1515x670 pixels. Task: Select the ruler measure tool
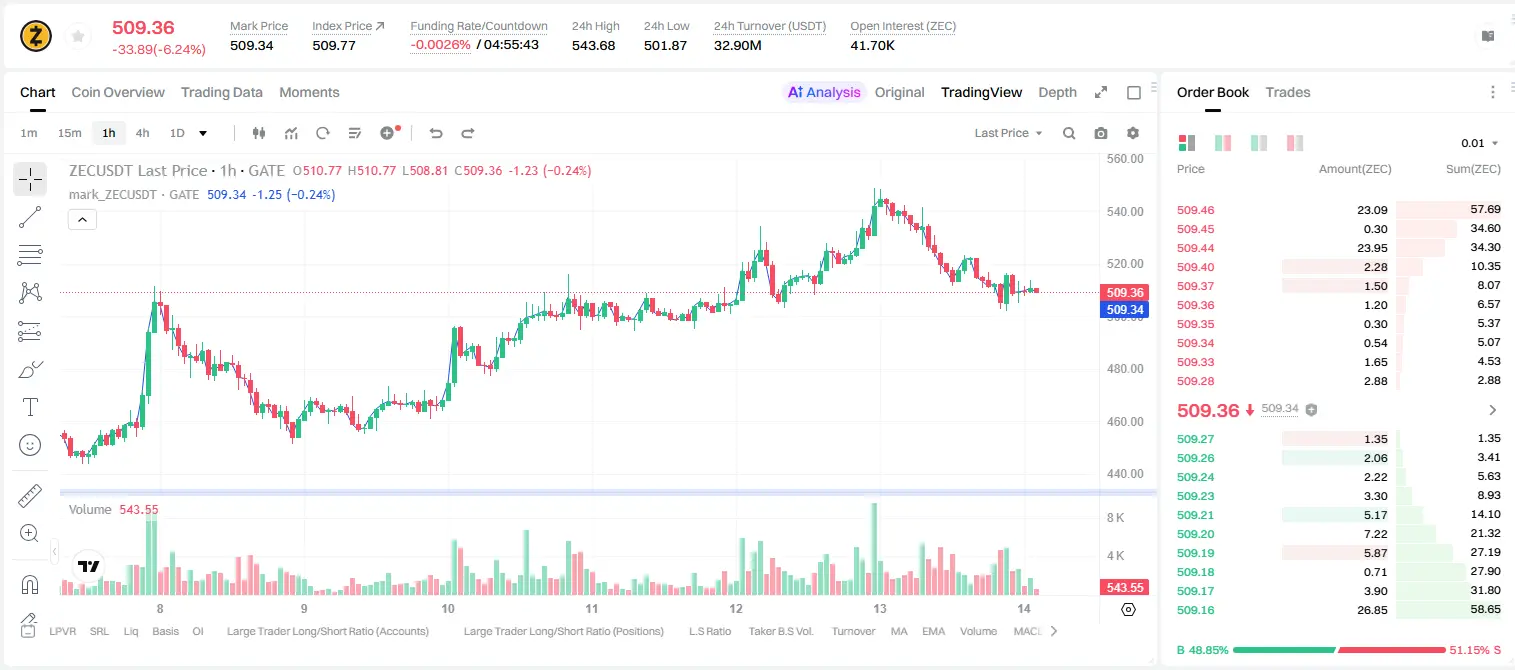(x=30, y=496)
